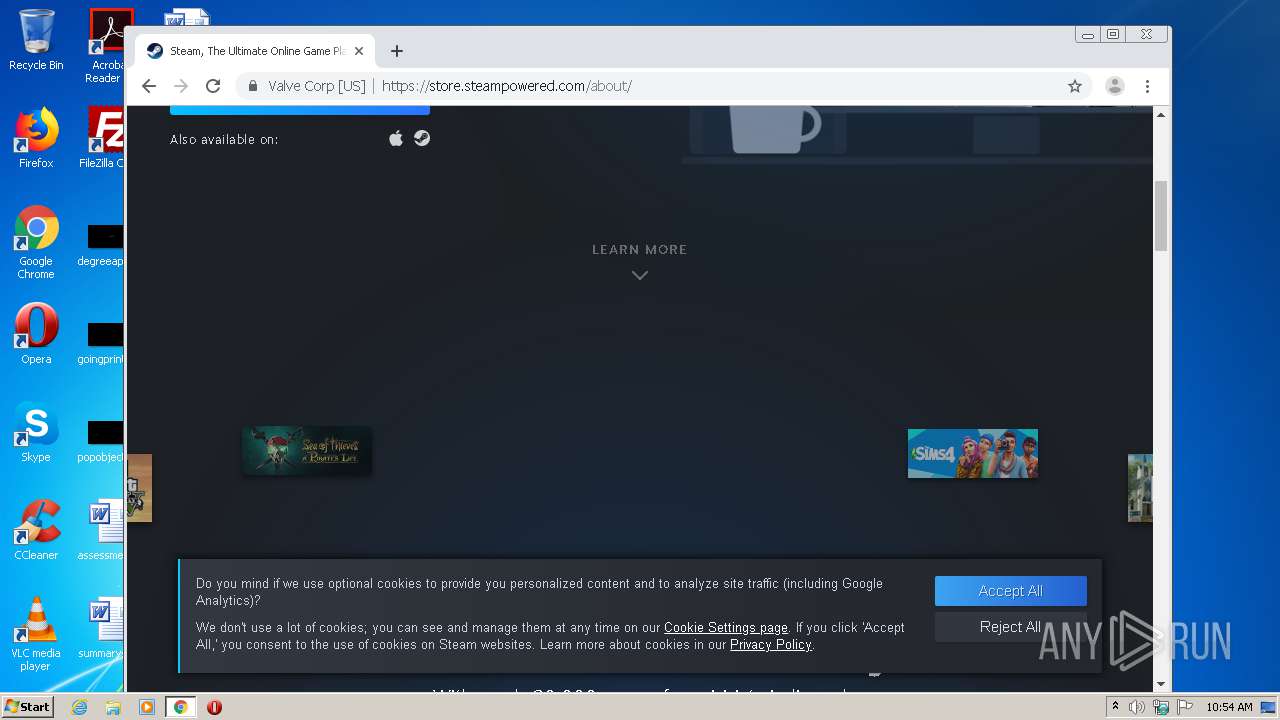1280x720 pixels.
Task: Click the scrollbar down arrow
Action: 1161,685
